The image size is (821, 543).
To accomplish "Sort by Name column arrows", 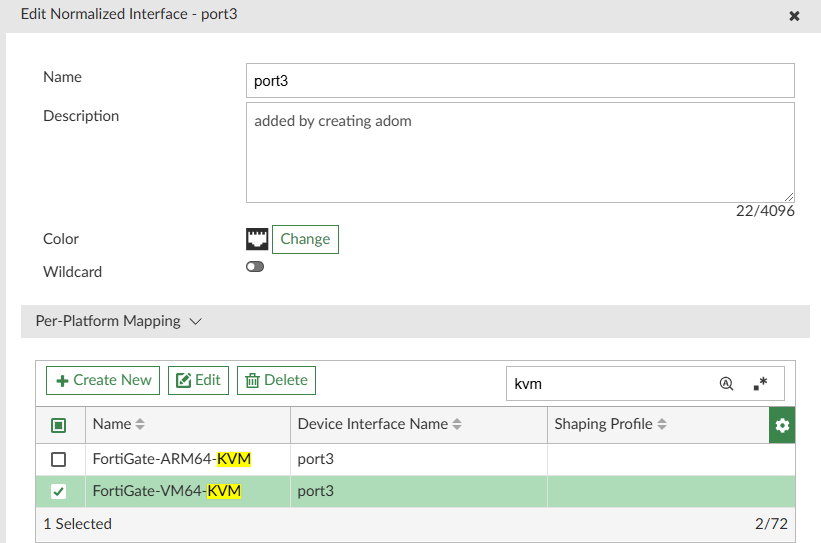I will [x=140, y=425].
